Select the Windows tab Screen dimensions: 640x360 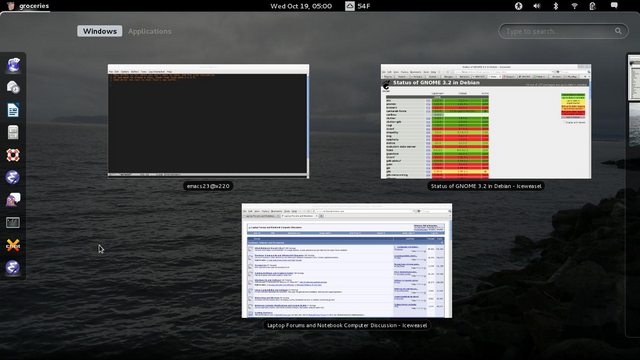(100, 31)
